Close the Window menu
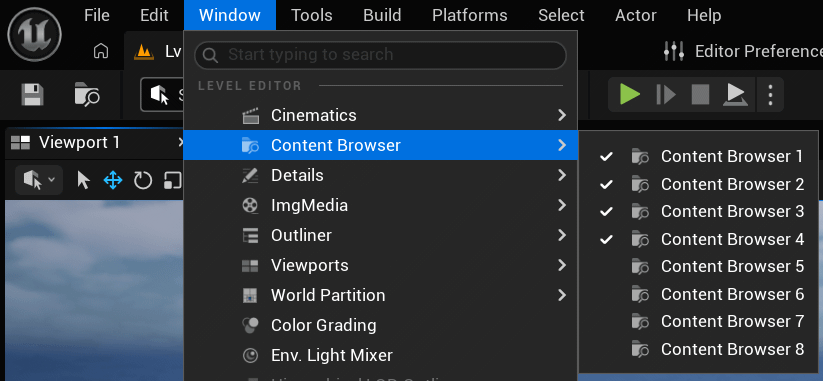Screen dimensions: 823x381 coord(230,15)
